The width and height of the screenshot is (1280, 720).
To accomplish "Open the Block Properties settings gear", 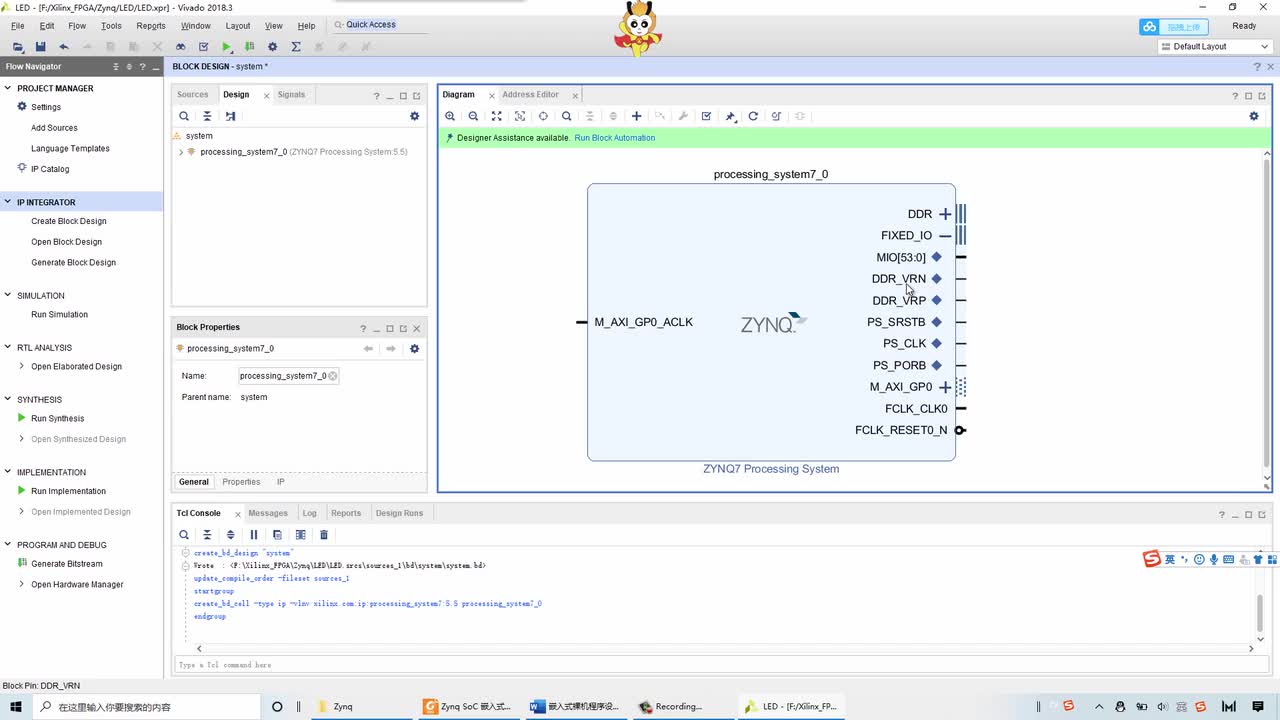I will [x=414, y=348].
